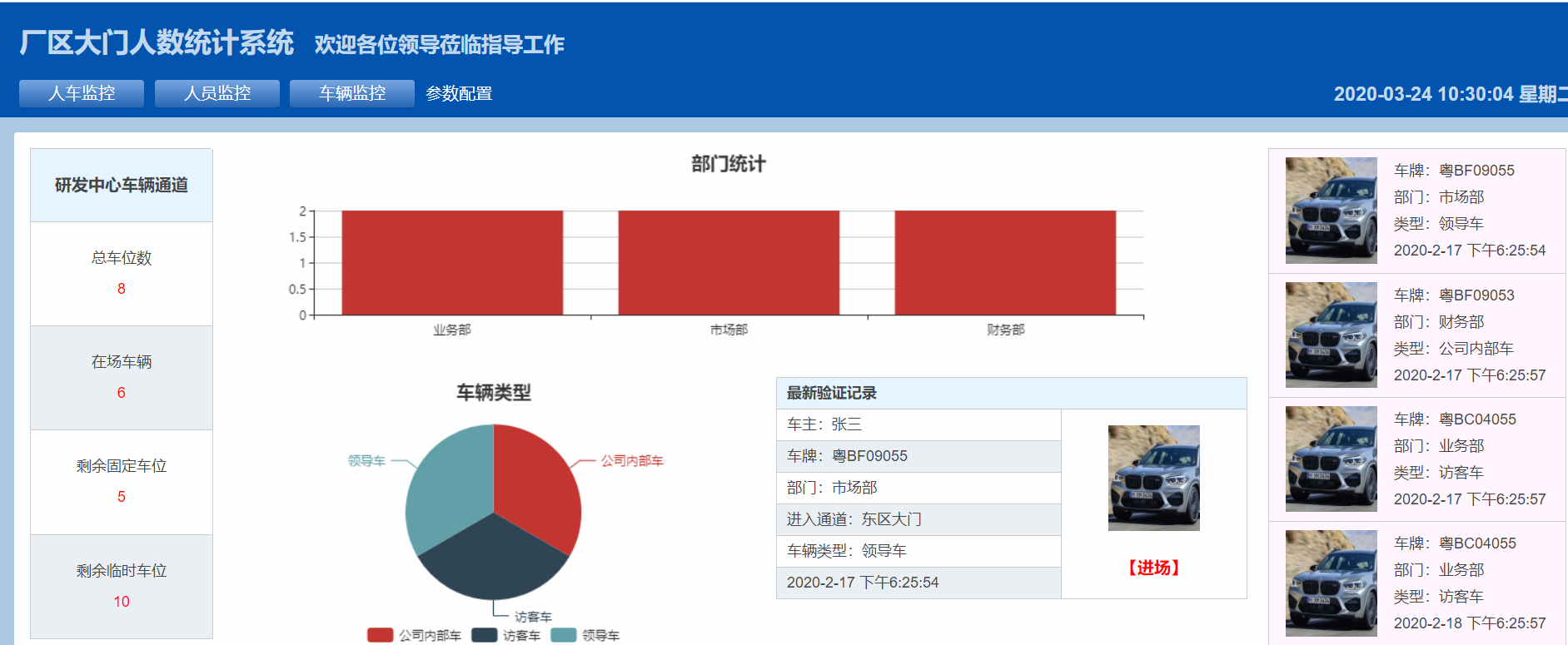The height and width of the screenshot is (645, 1568).
Task: Click the 【进场】 status label
Action: pyautogui.click(x=1153, y=568)
